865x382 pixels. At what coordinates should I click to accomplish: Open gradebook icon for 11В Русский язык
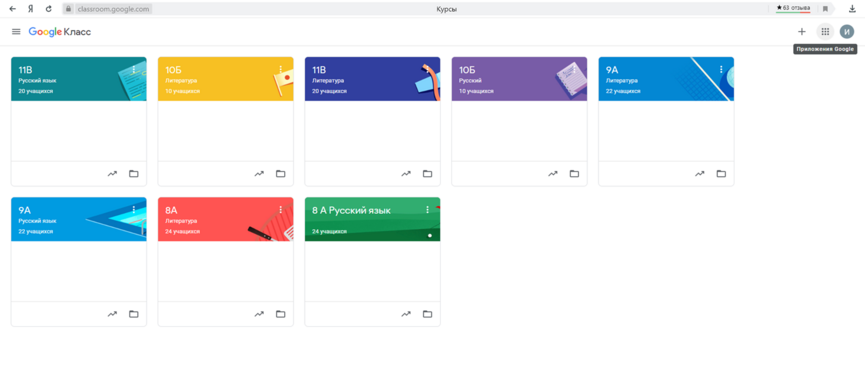point(113,173)
